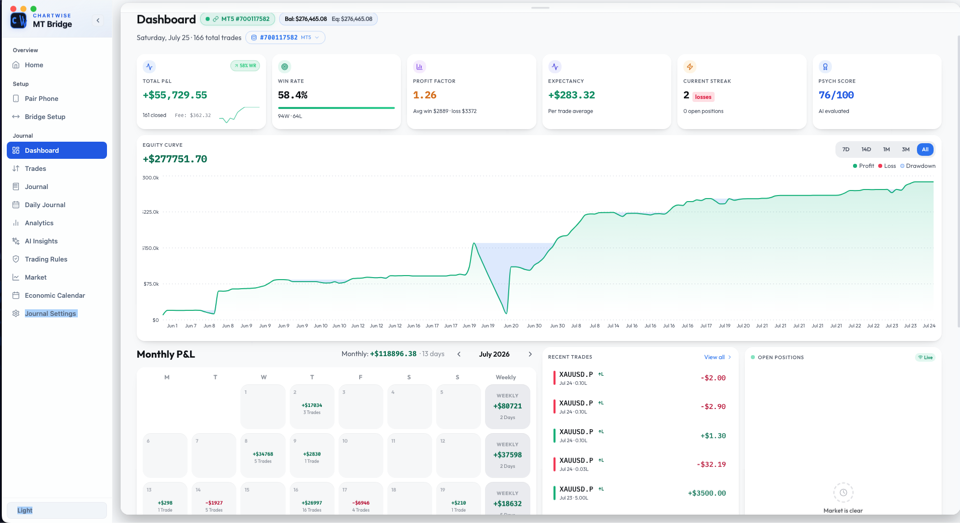960x523 pixels.
Task: Select the 3M equity curve range
Action: click(x=906, y=149)
